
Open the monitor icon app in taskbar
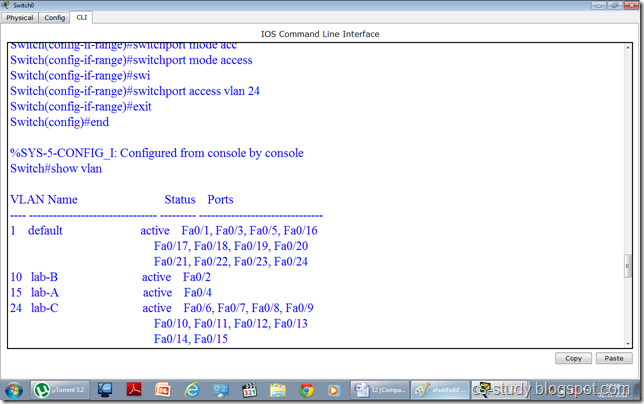[105, 390]
